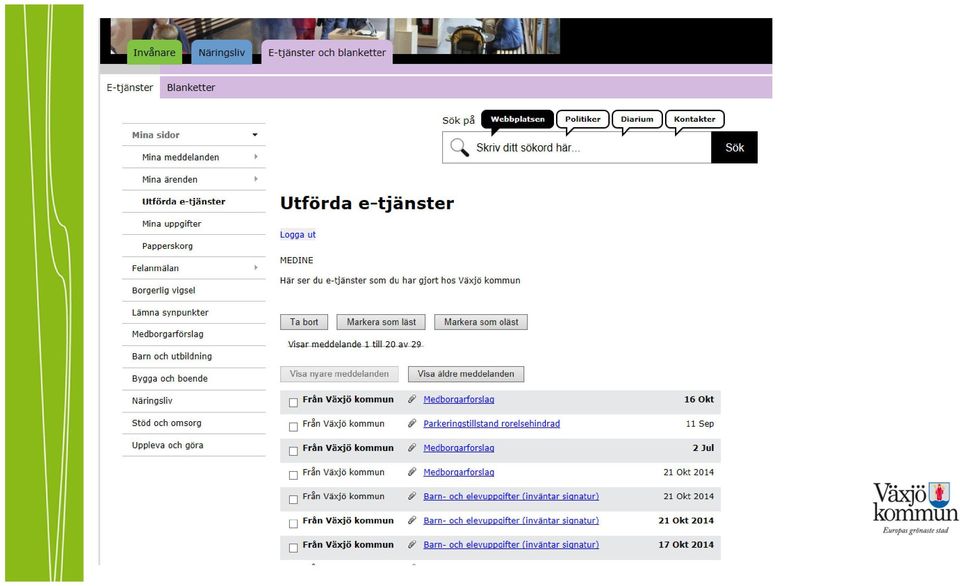Image resolution: width=960 pixels, height=586 pixels.
Task: Open Stöd och omsorg in sidebar
Action: point(167,423)
